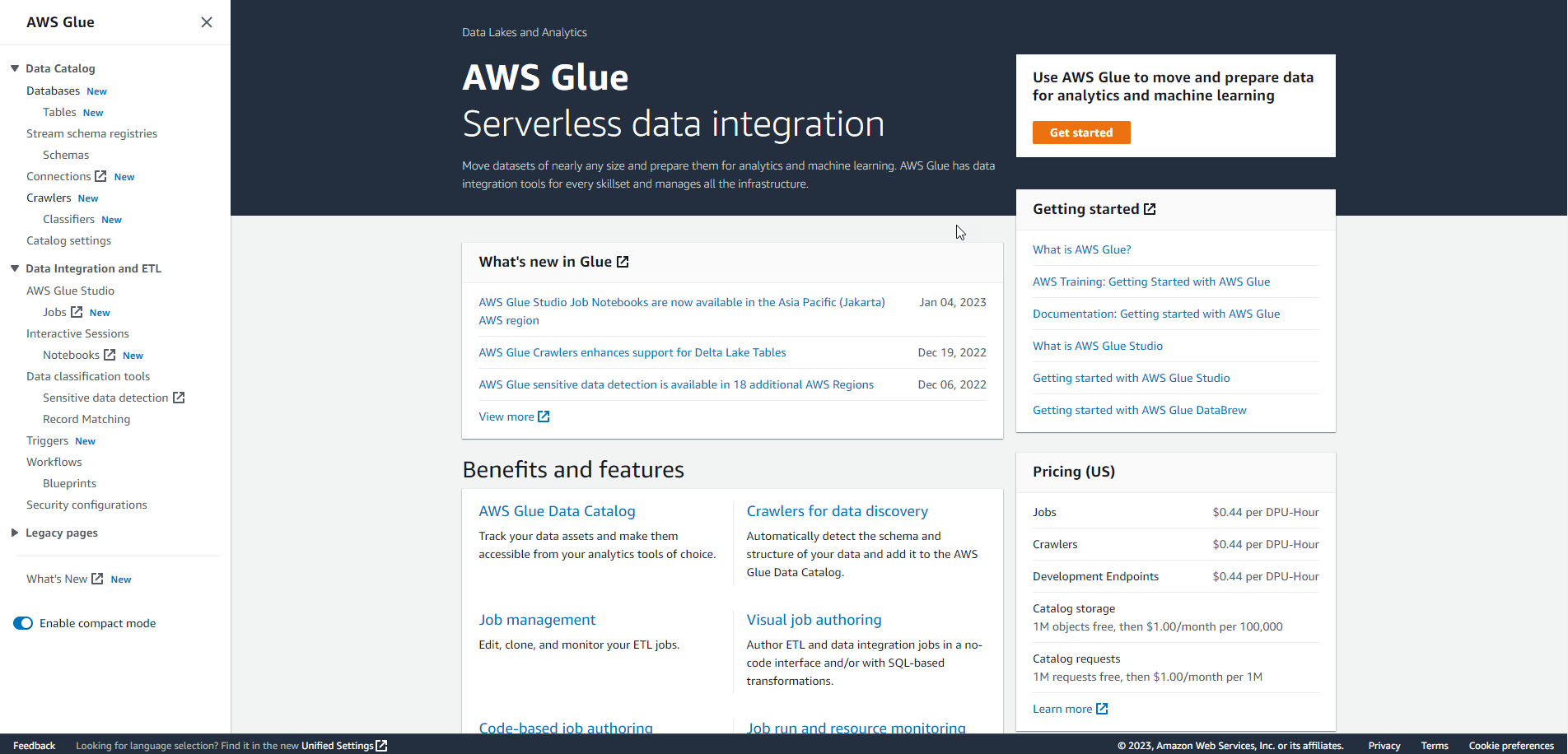Click external link icon beside Jobs
The height and width of the screenshot is (754, 1568).
[77, 312]
